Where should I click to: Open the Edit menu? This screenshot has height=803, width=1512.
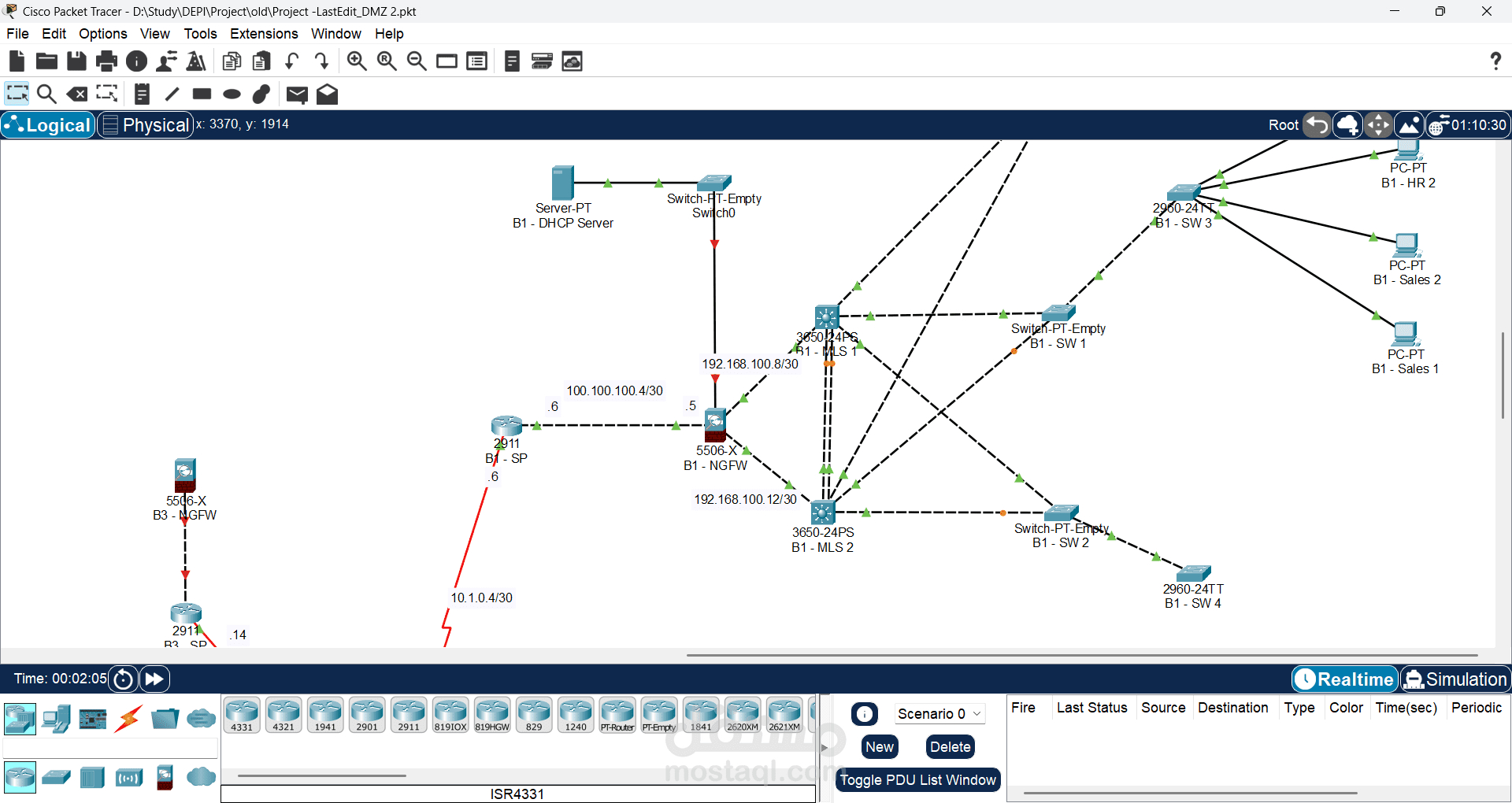coord(54,34)
